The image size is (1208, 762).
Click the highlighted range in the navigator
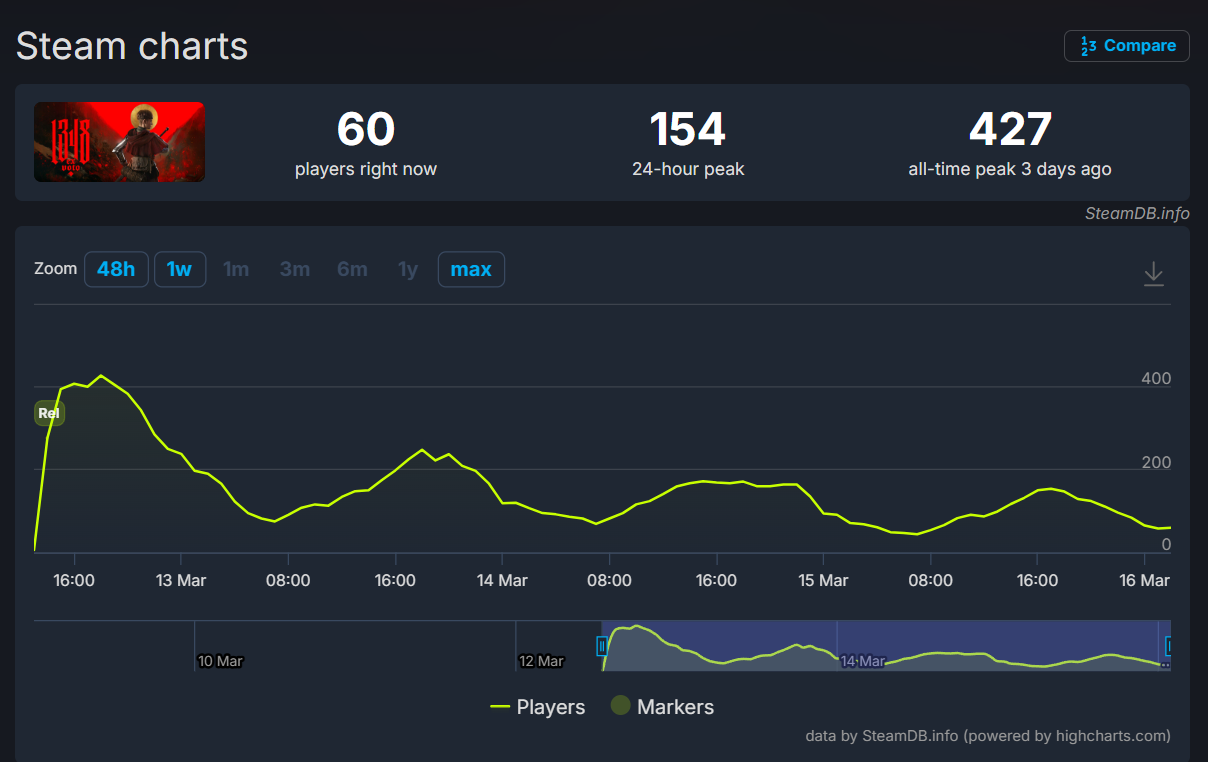885,645
